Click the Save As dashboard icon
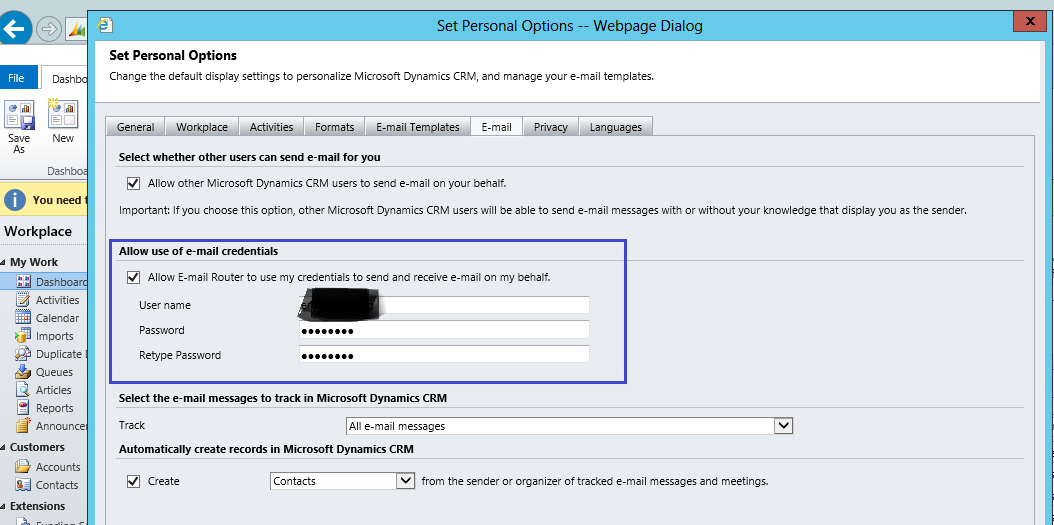The width and height of the screenshot is (1054, 525). [19, 114]
